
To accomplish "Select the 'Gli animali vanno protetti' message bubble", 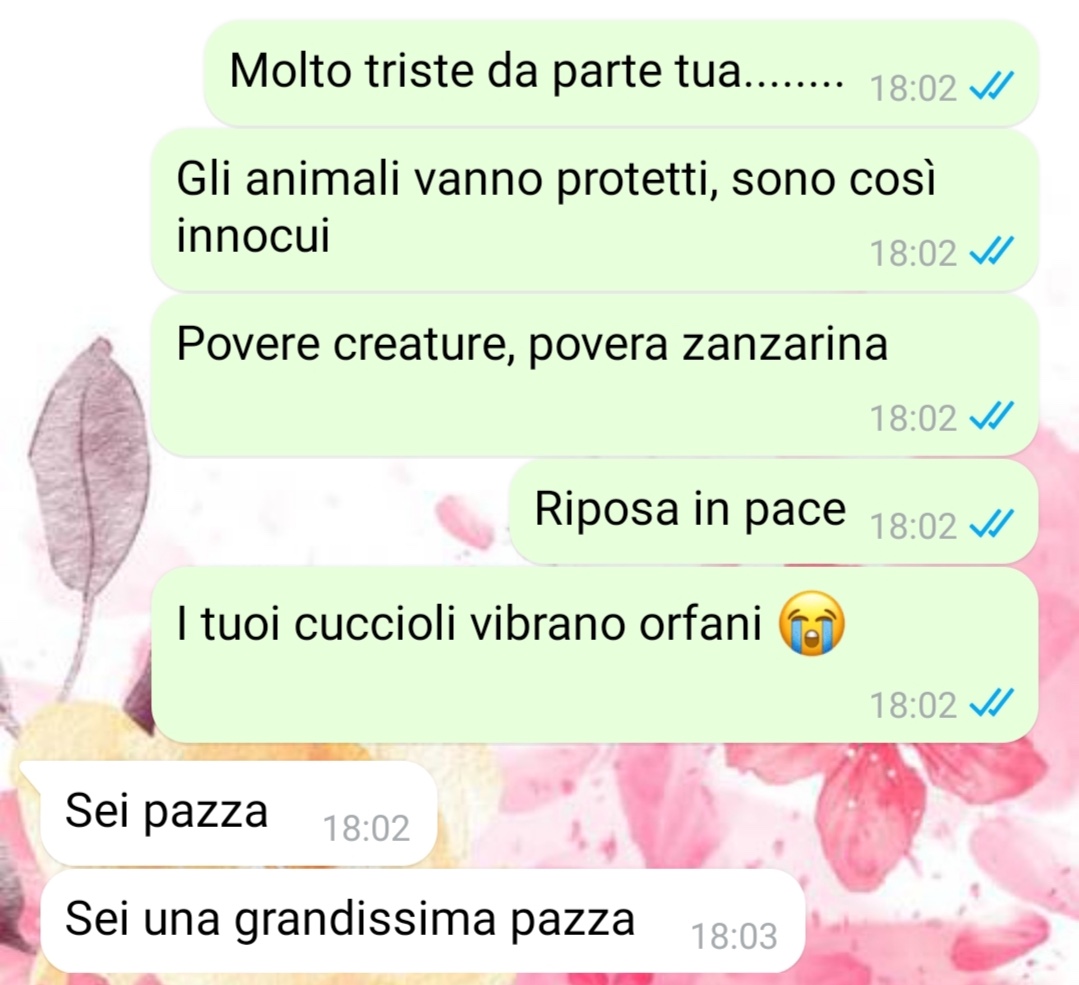I will (594, 210).
